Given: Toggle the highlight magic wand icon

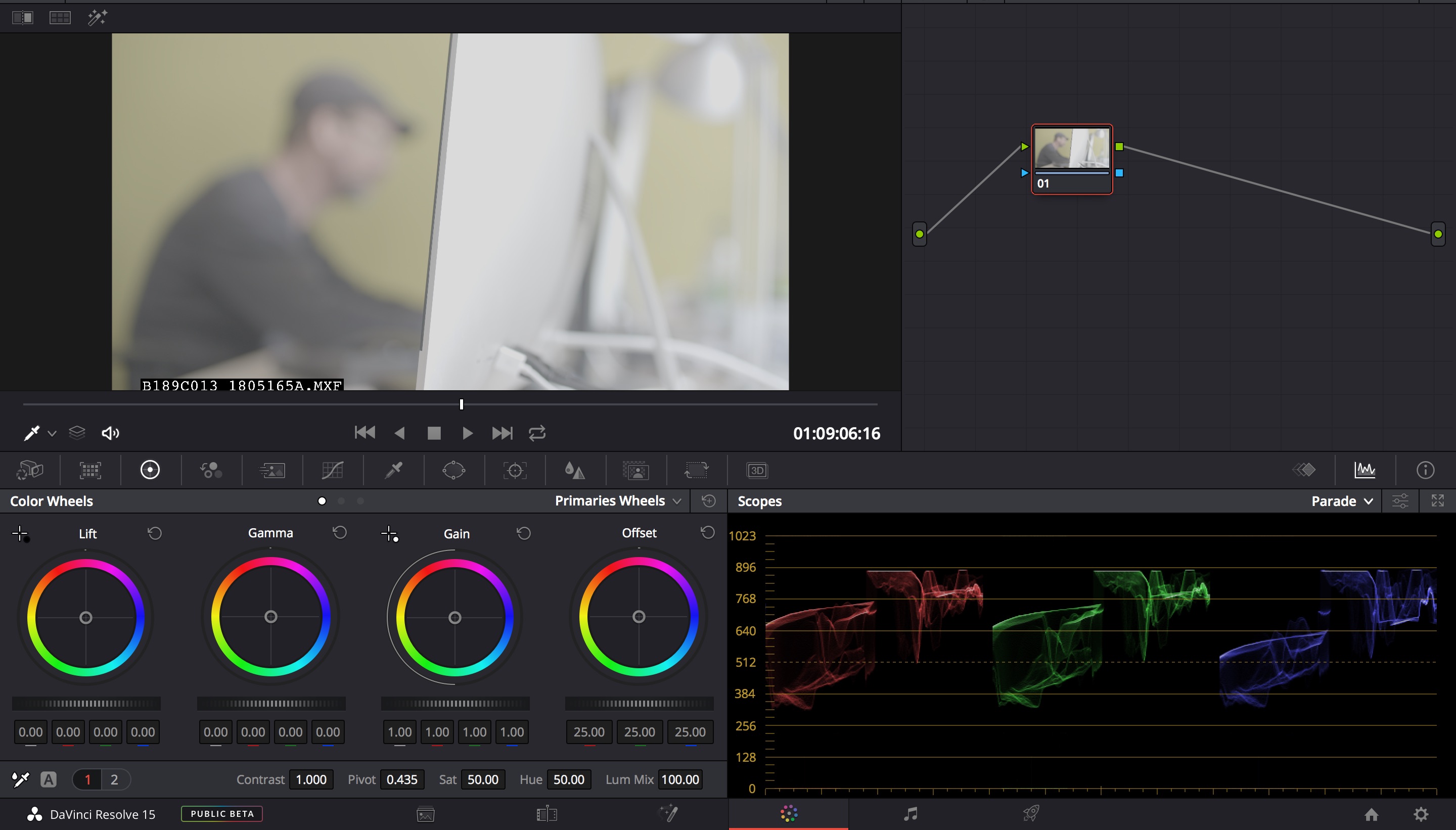Looking at the screenshot, I should click(97, 18).
